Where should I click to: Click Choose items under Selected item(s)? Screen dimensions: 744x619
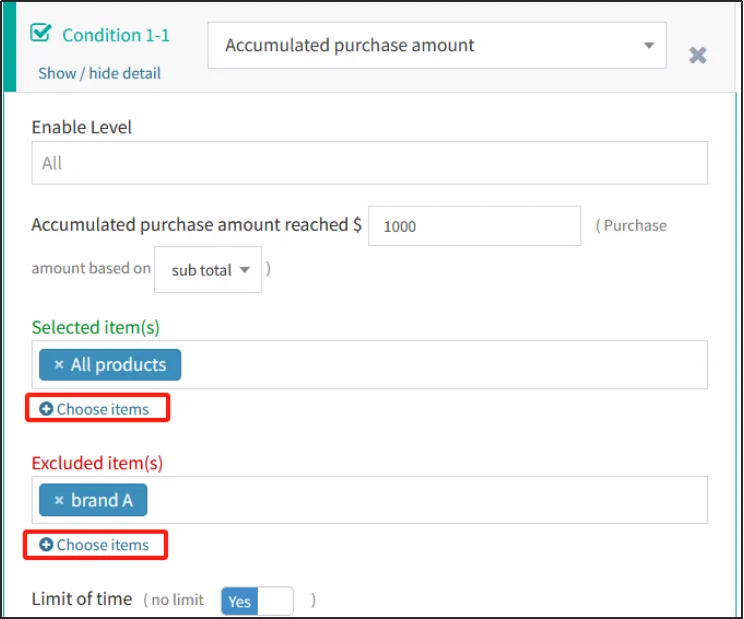tap(102, 409)
